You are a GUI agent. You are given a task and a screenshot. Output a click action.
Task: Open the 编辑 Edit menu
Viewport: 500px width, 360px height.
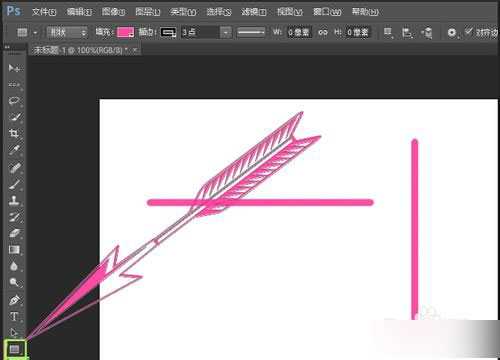(x=79, y=12)
